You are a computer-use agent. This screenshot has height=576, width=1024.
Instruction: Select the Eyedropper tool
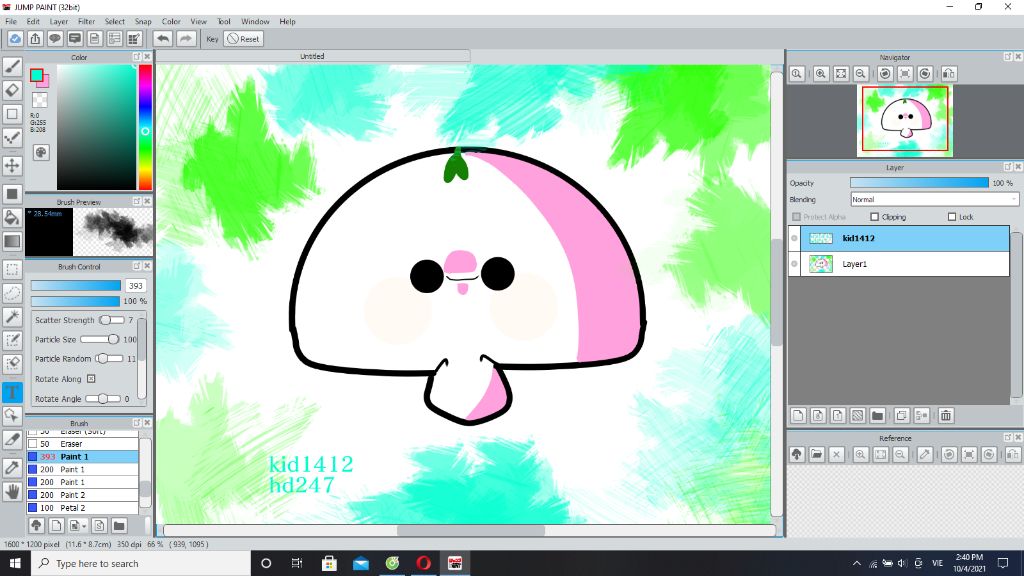click(12, 467)
